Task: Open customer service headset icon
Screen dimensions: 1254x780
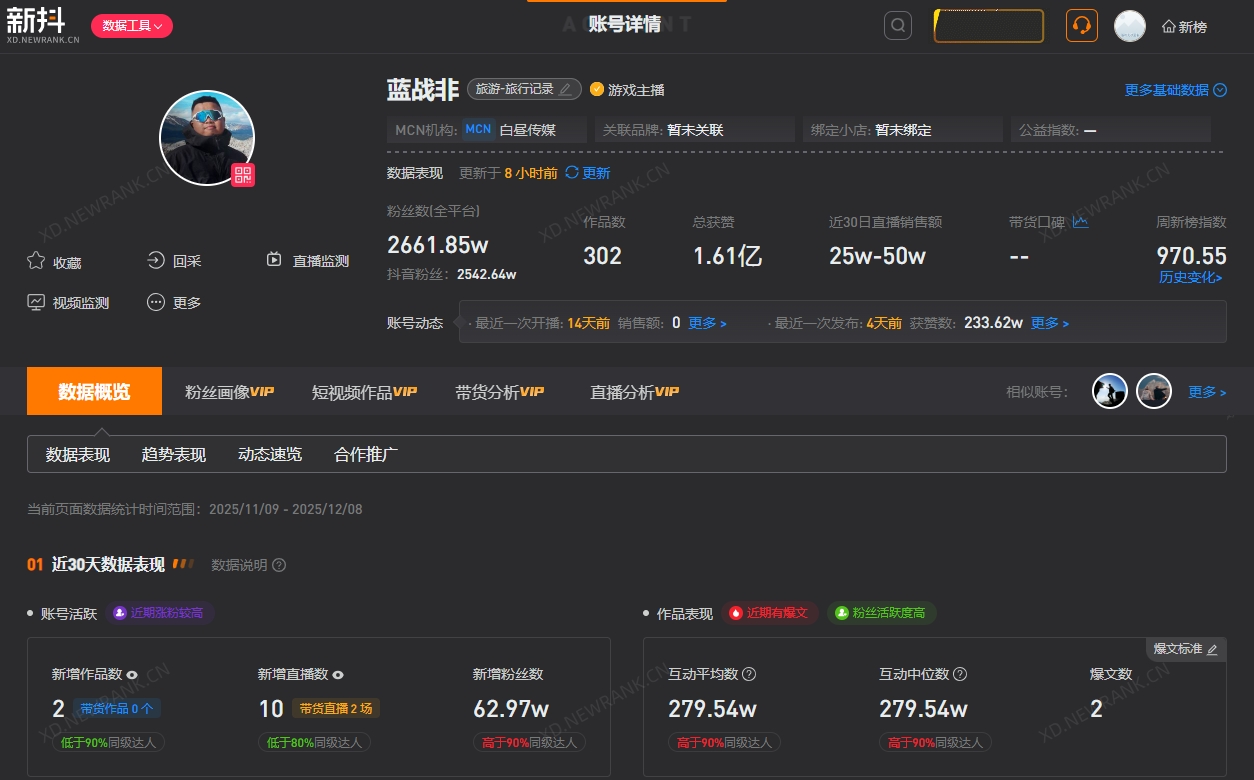Action: click(1081, 26)
